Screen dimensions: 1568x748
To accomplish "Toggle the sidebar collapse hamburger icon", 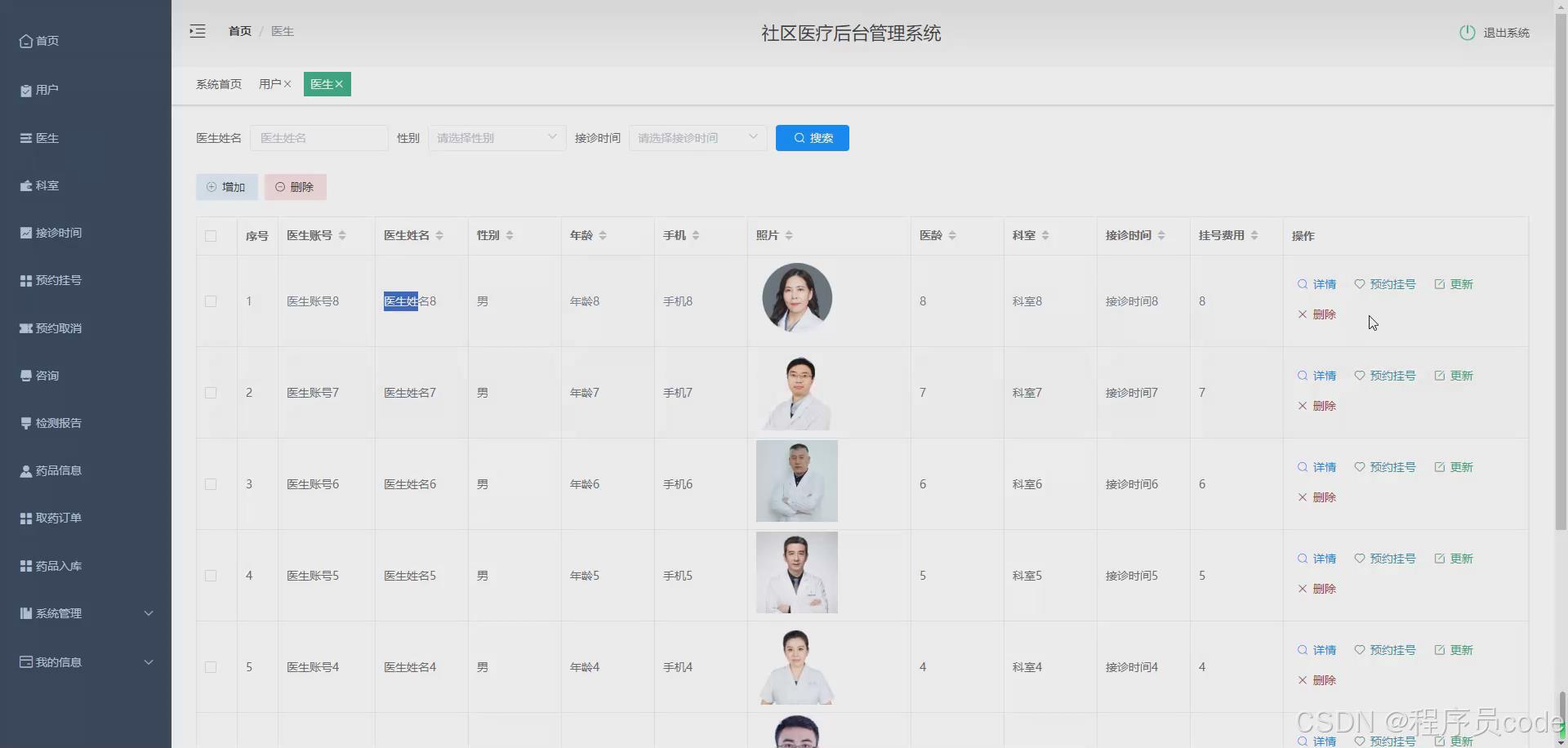I will click(x=198, y=32).
